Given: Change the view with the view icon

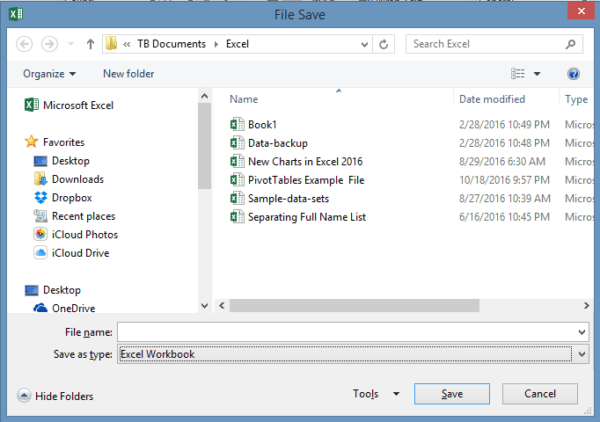Looking at the screenshot, I should [x=518, y=73].
